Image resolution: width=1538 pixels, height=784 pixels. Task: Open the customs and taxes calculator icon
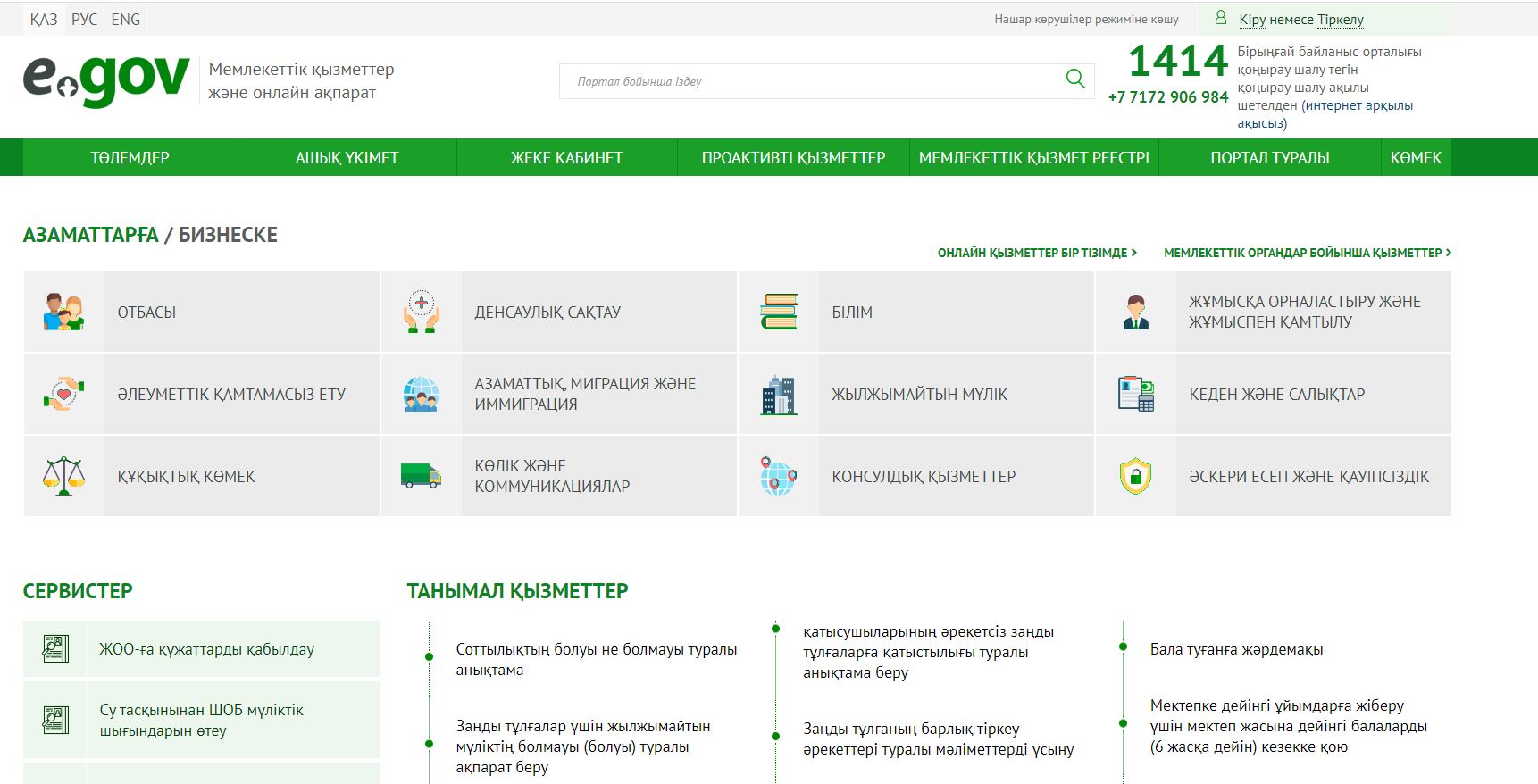(1135, 394)
